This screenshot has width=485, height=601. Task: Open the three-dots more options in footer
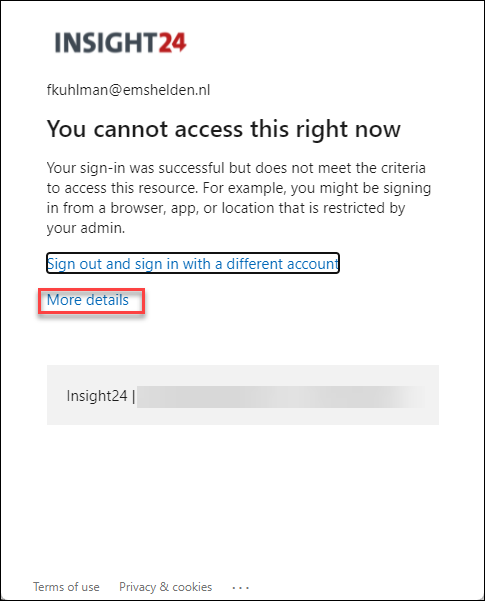click(240, 587)
